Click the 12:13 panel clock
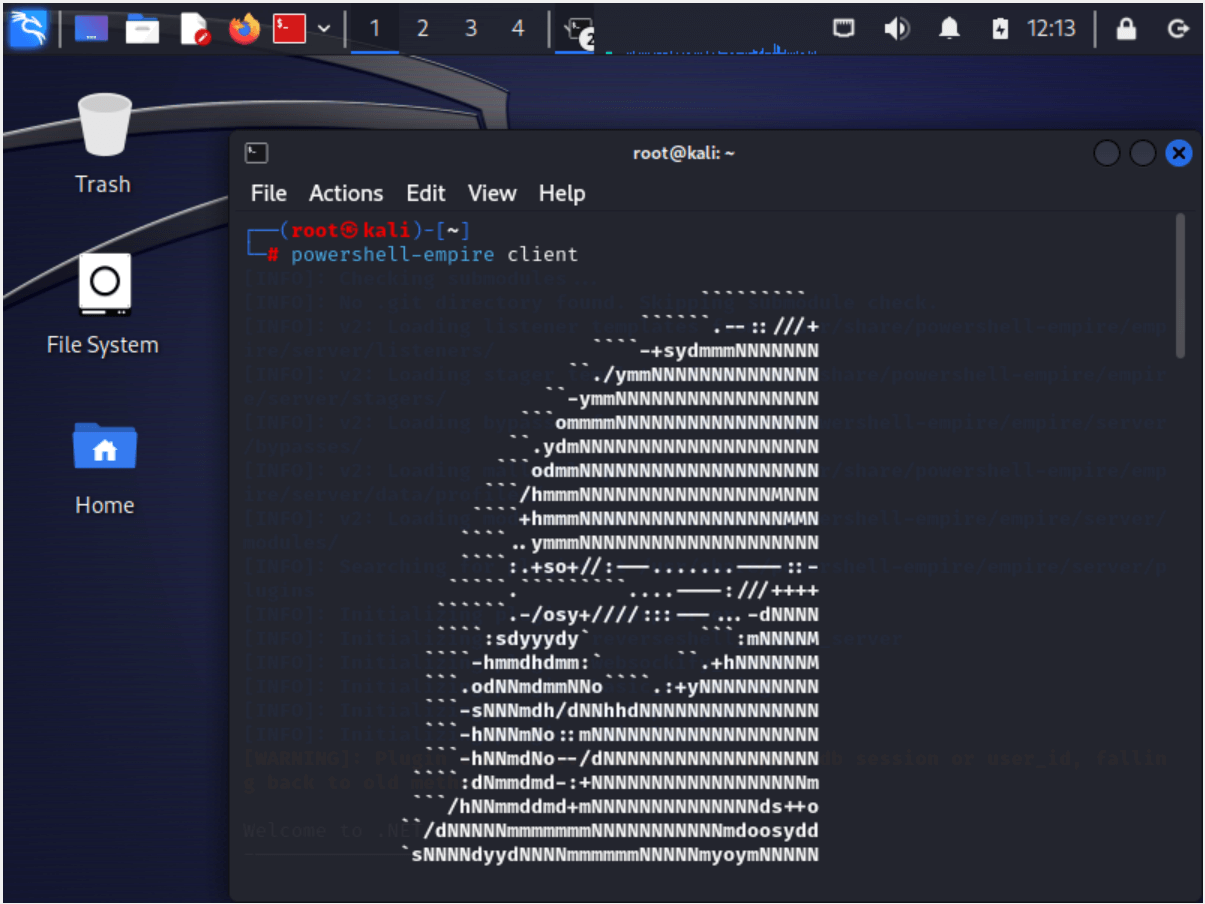The image size is (1205, 904). 1050,29
